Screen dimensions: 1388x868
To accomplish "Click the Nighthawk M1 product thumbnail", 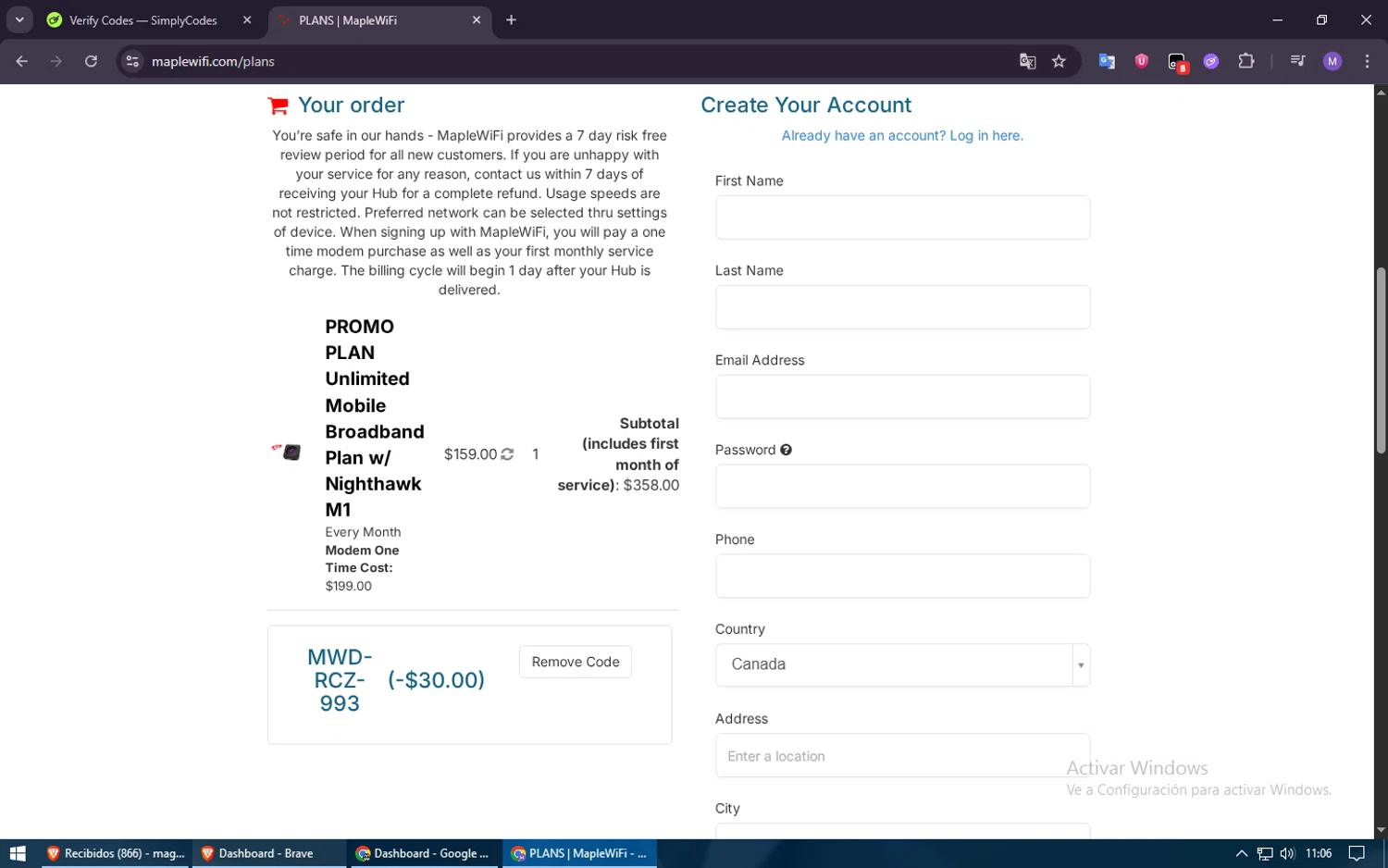I will pos(287,452).
